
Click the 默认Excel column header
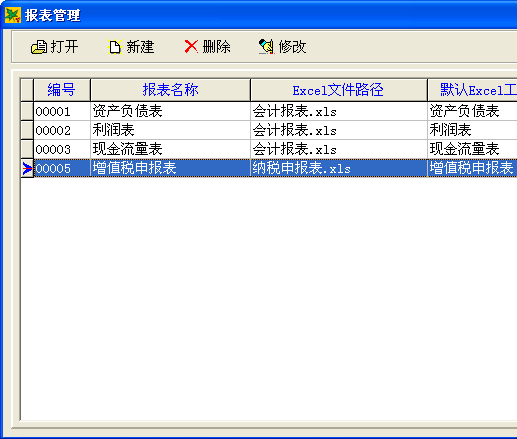point(472,90)
